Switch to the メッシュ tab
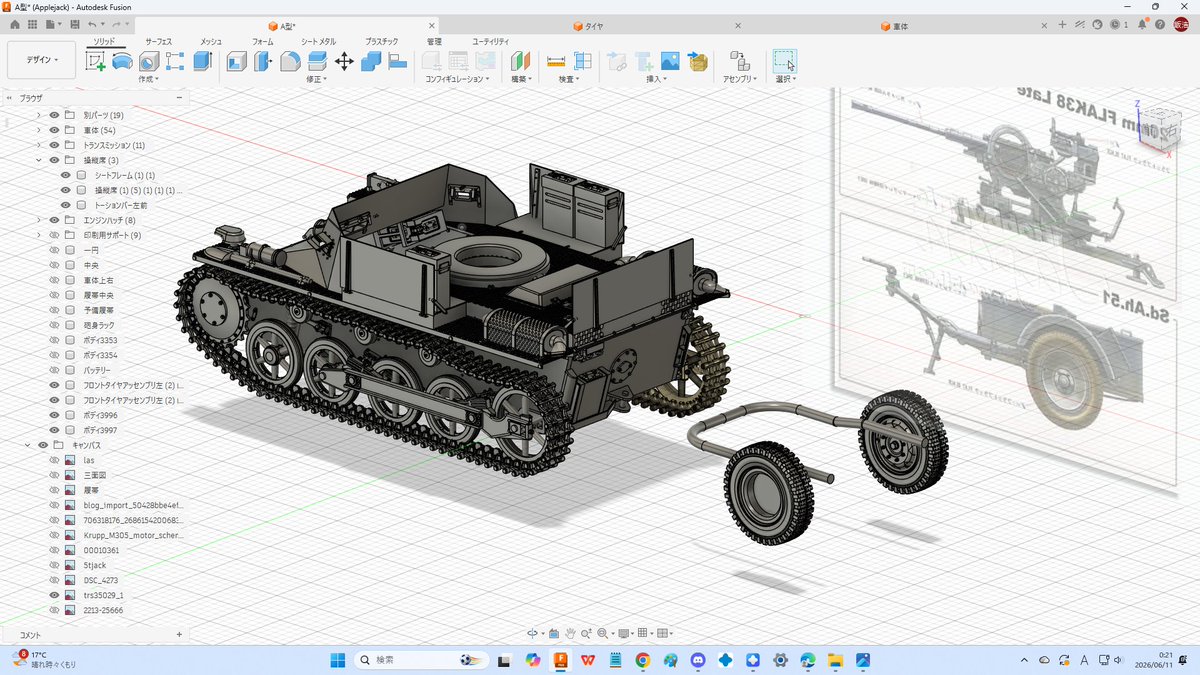1200x675 pixels. 211,41
